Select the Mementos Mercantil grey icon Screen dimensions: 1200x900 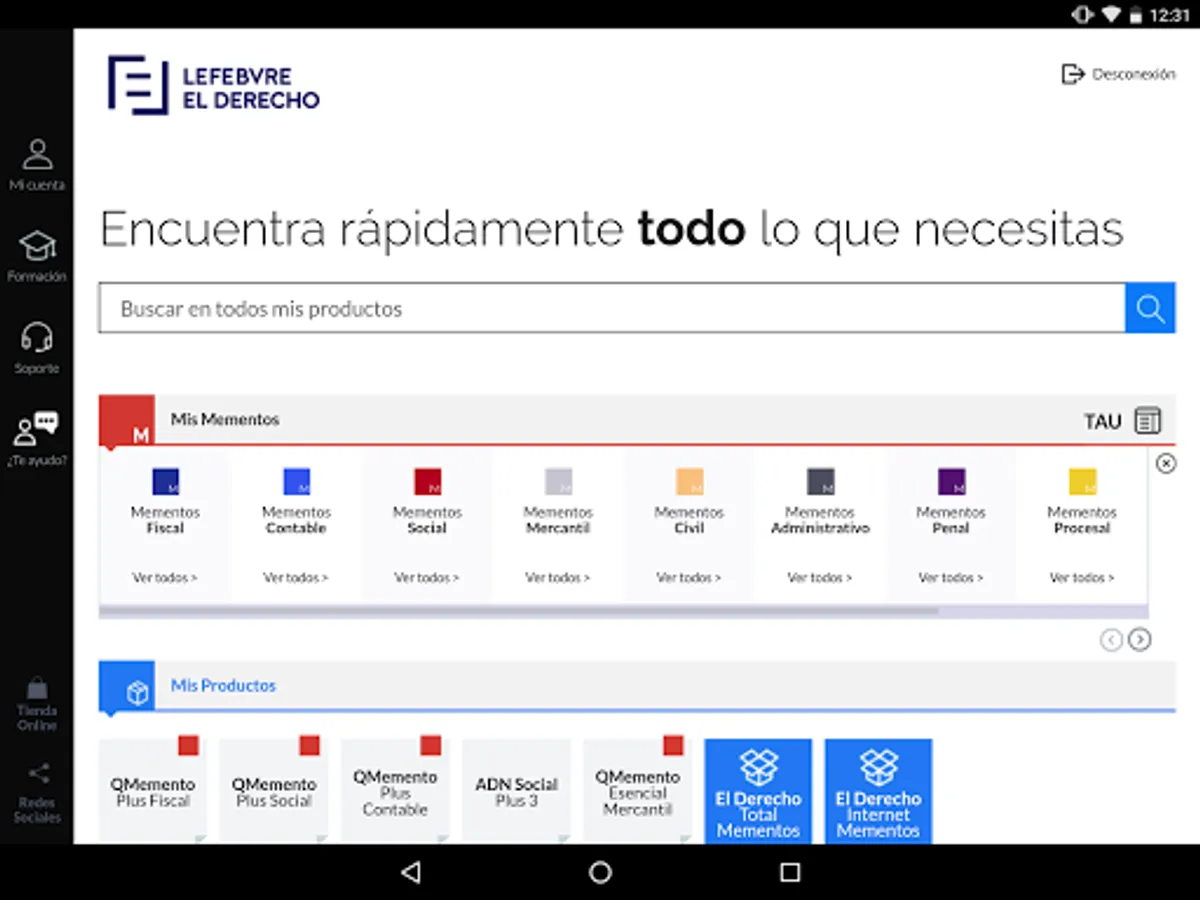tap(558, 482)
